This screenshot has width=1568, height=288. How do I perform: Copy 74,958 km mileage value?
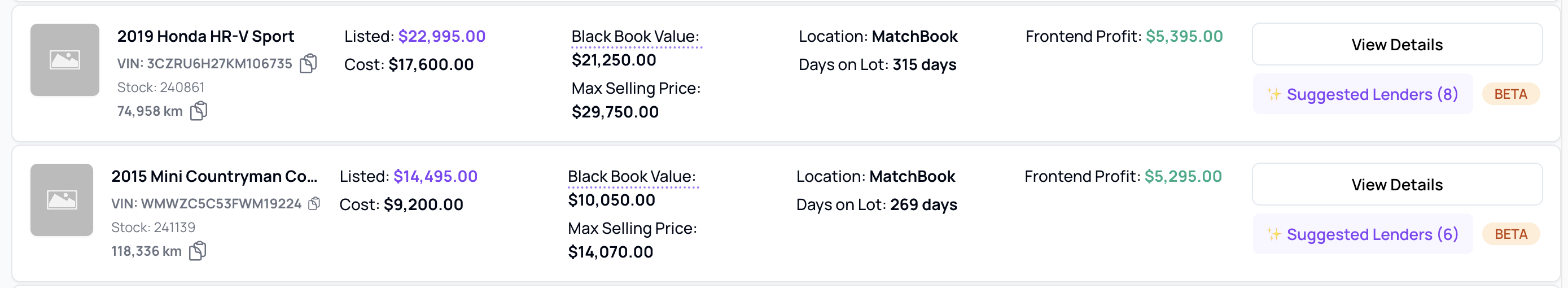[199, 111]
